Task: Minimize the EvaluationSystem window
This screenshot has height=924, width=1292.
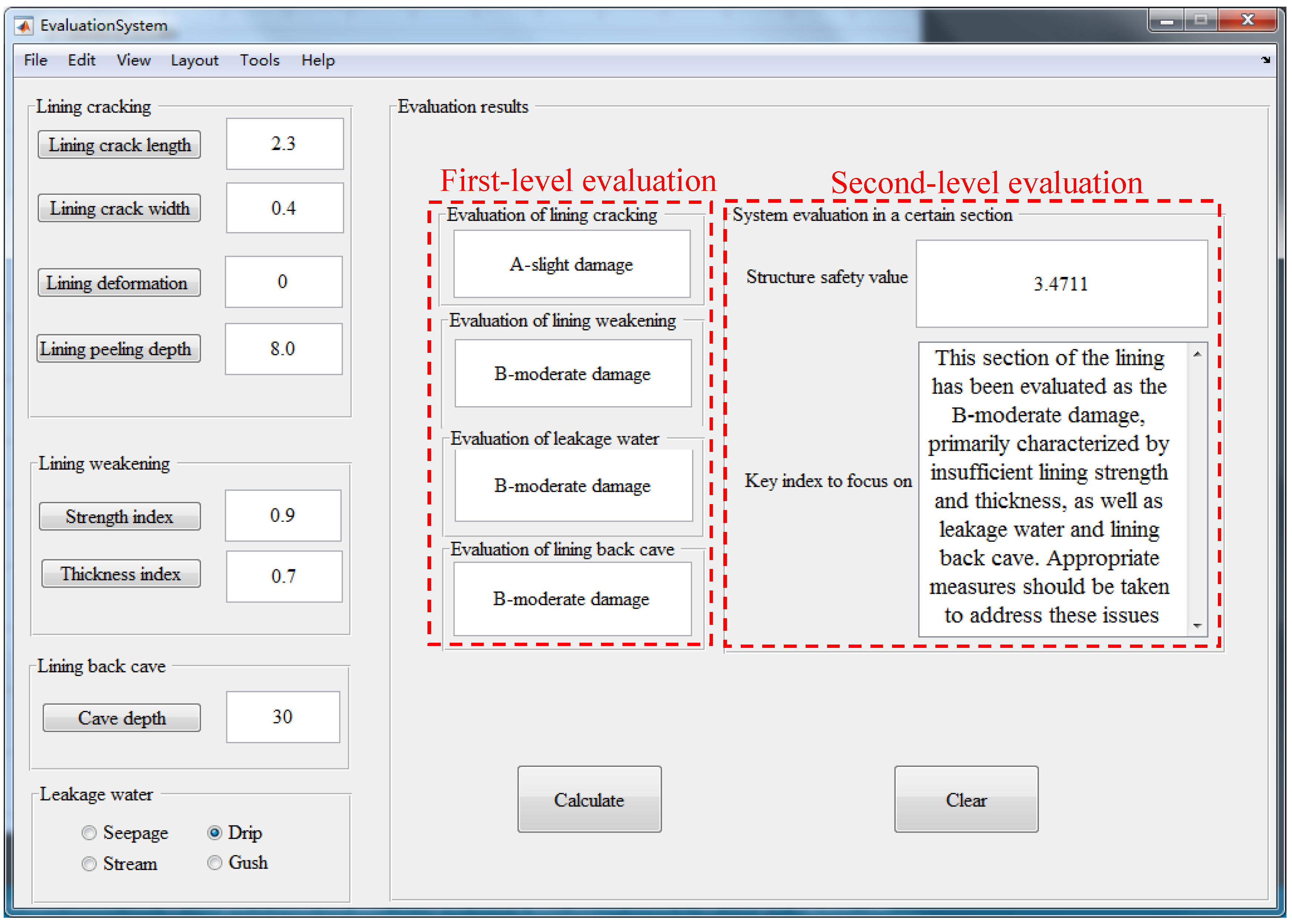Action: (x=1167, y=21)
